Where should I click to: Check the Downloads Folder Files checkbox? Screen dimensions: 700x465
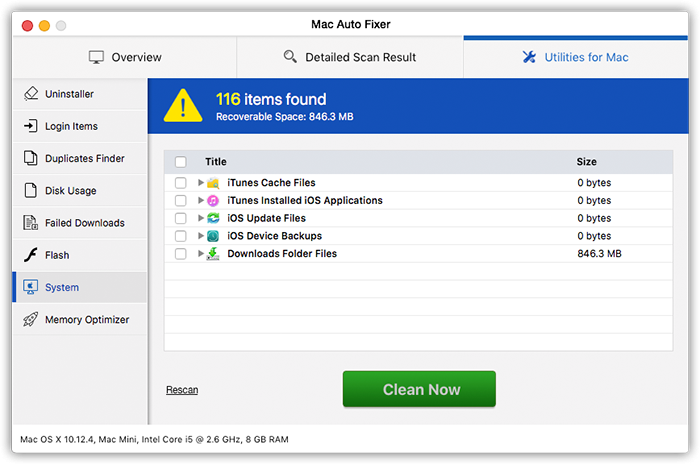tap(180, 254)
